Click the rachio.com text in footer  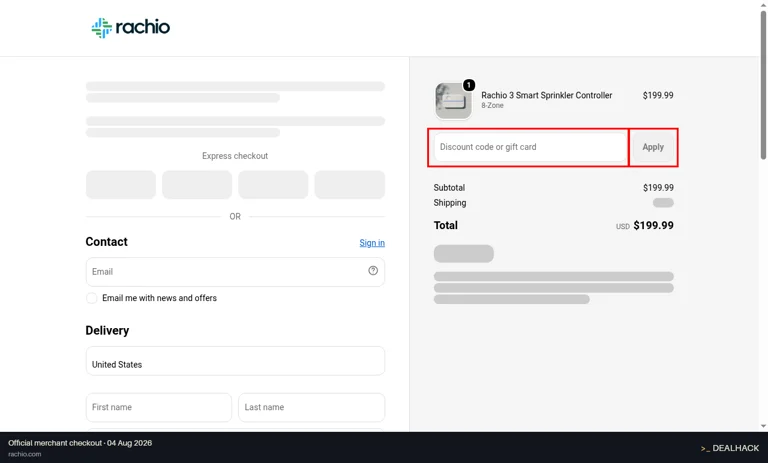click(x=24, y=454)
